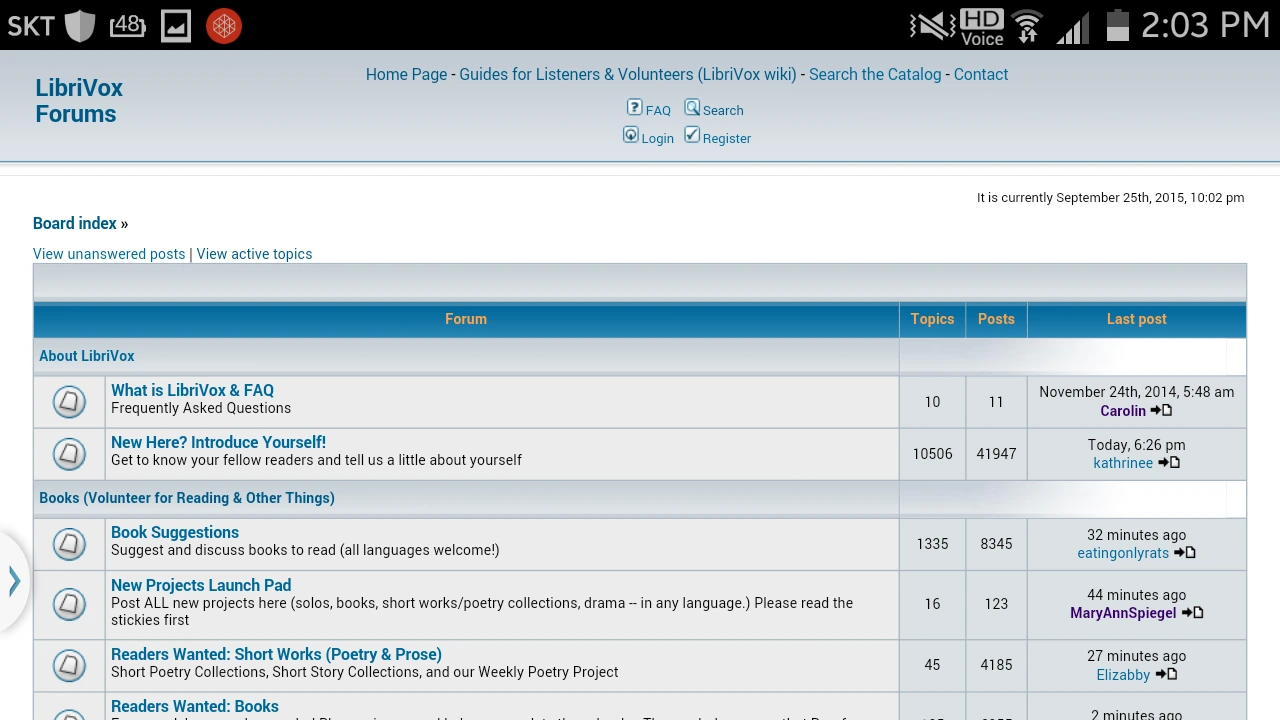Click the 'Frequently Asked Questions' description
The image size is (1280, 720).
pyautogui.click(x=201, y=408)
